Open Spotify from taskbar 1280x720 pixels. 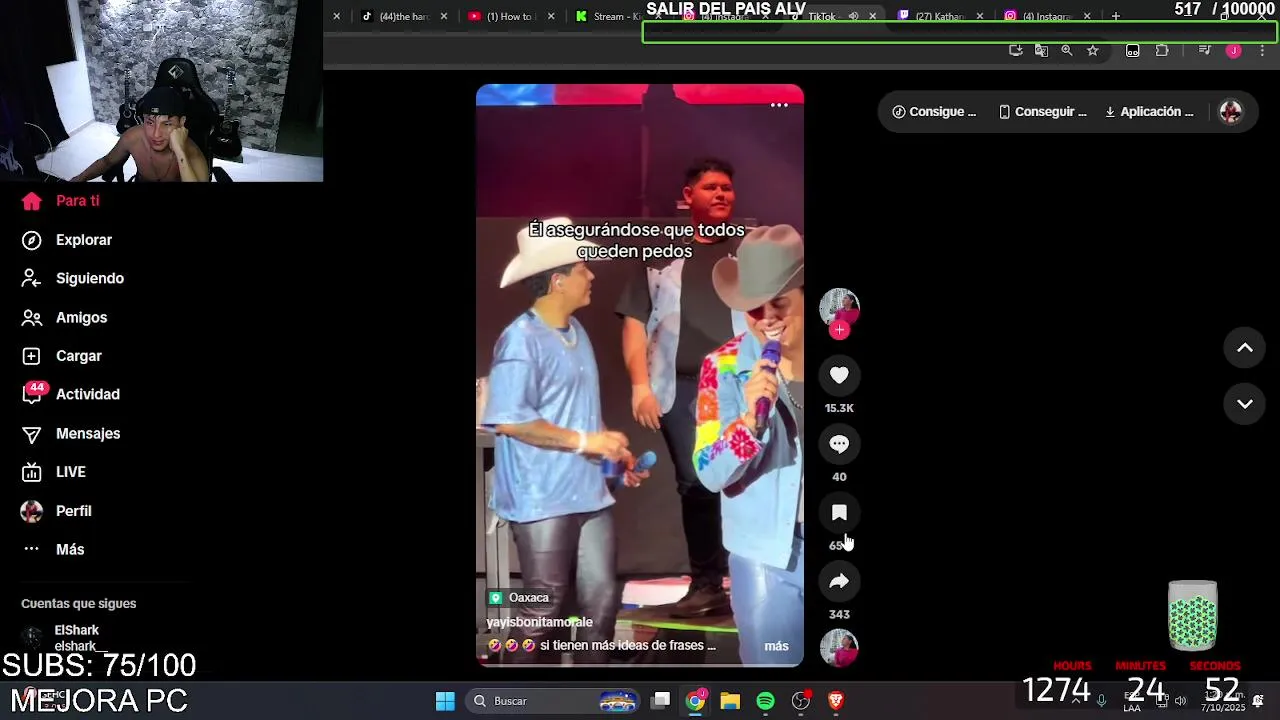point(766,701)
